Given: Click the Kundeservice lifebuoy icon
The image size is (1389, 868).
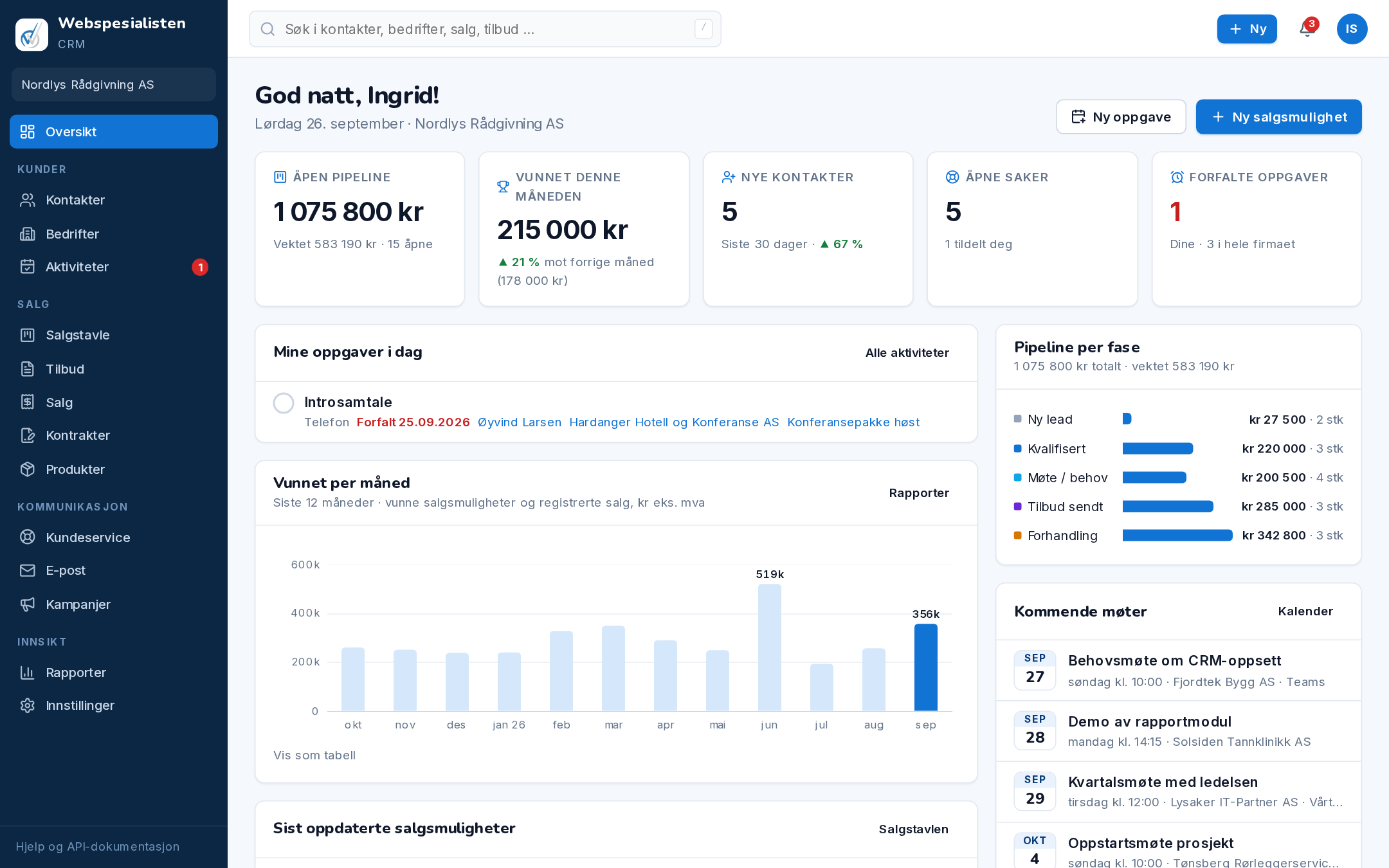Looking at the screenshot, I should (x=28, y=538).
